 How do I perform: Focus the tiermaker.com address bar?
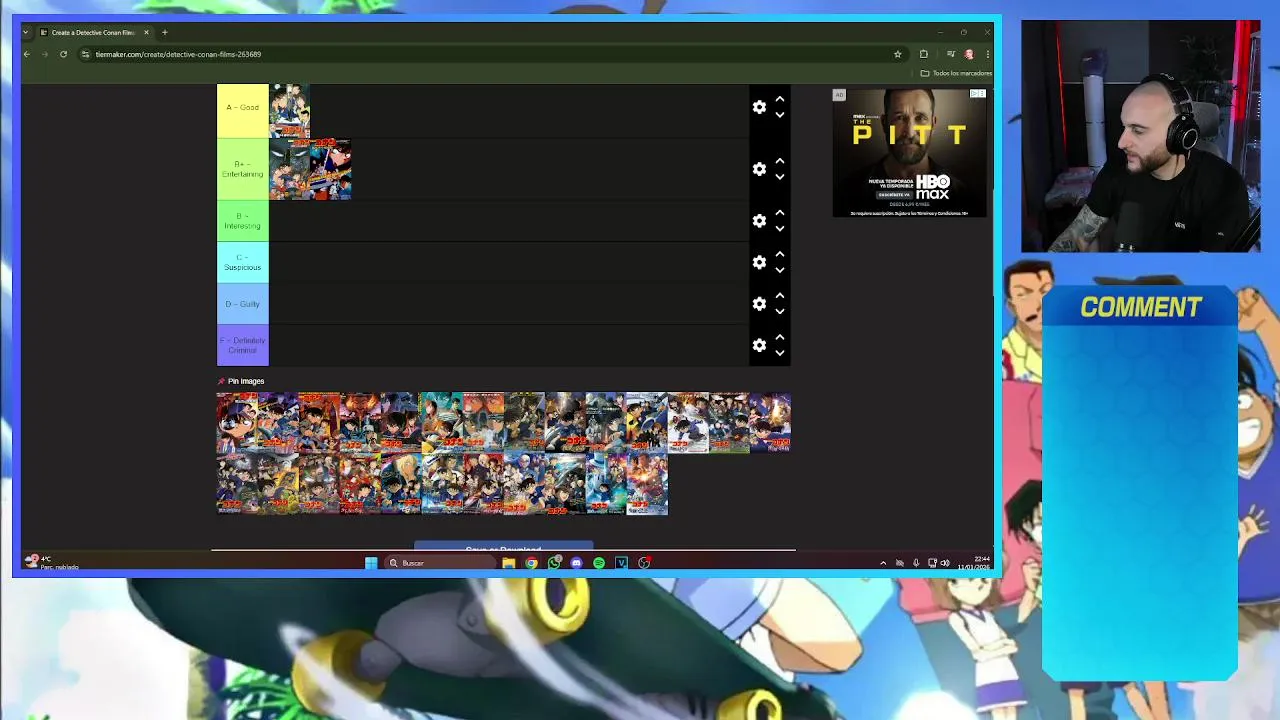point(490,54)
